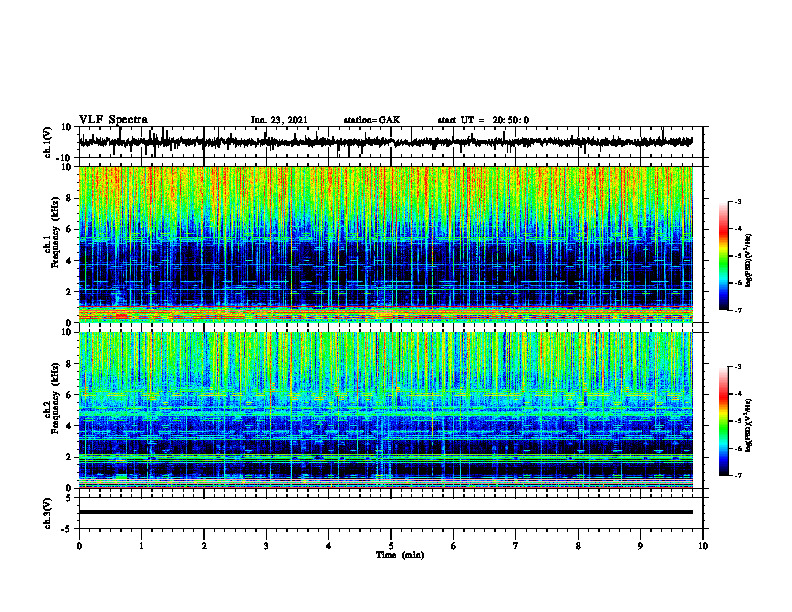The width and height of the screenshot is (792, 612).
Task: Click the color scale bar beside ch.2 spectrogram
Action: coord(724,421)
